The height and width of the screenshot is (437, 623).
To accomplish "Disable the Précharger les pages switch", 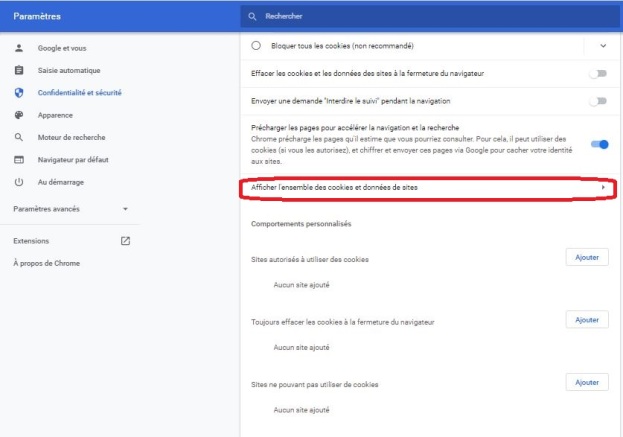I will pyautogui.click(x=599, y=144).
